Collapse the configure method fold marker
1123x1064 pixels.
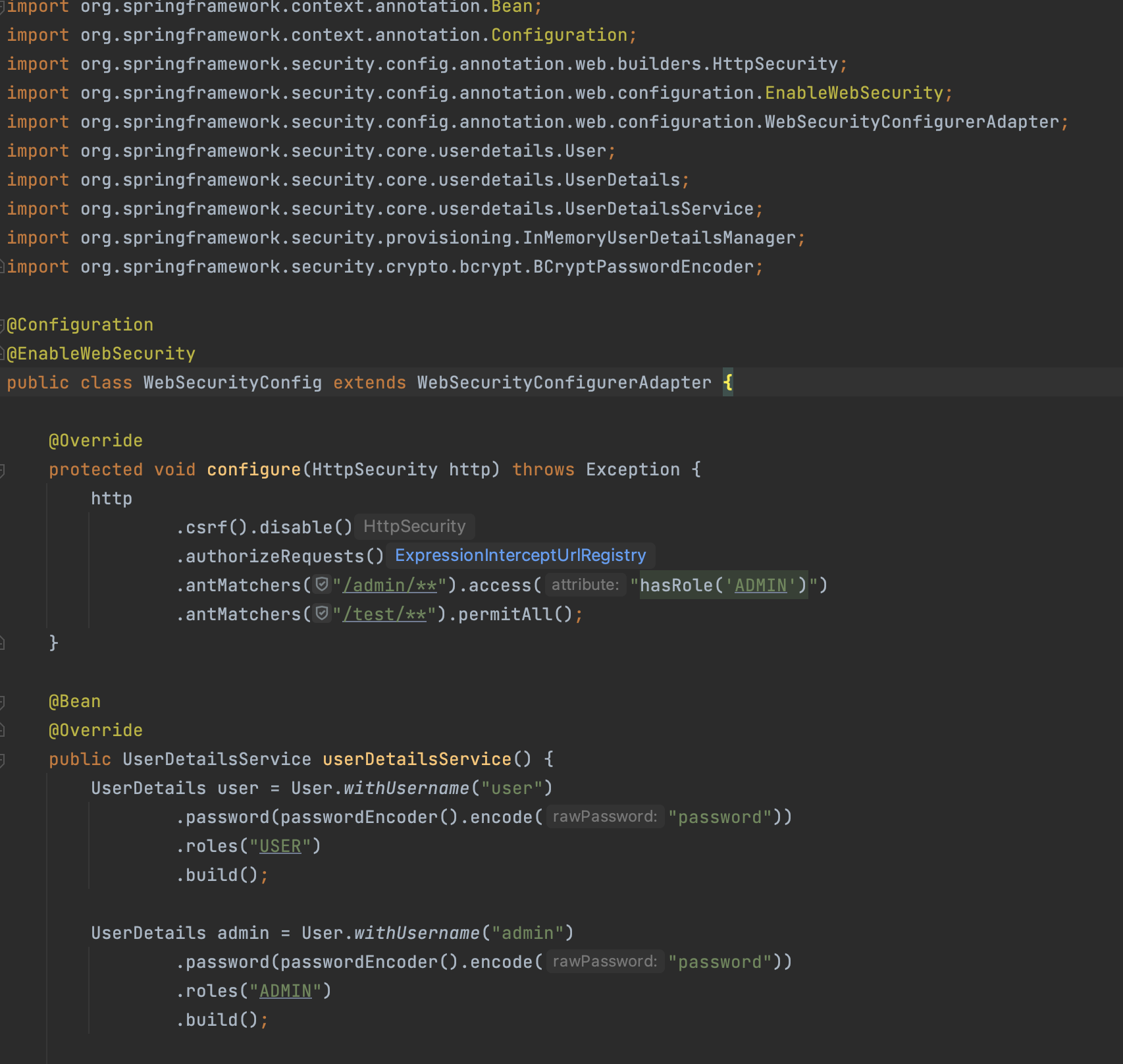coord(3,470)
